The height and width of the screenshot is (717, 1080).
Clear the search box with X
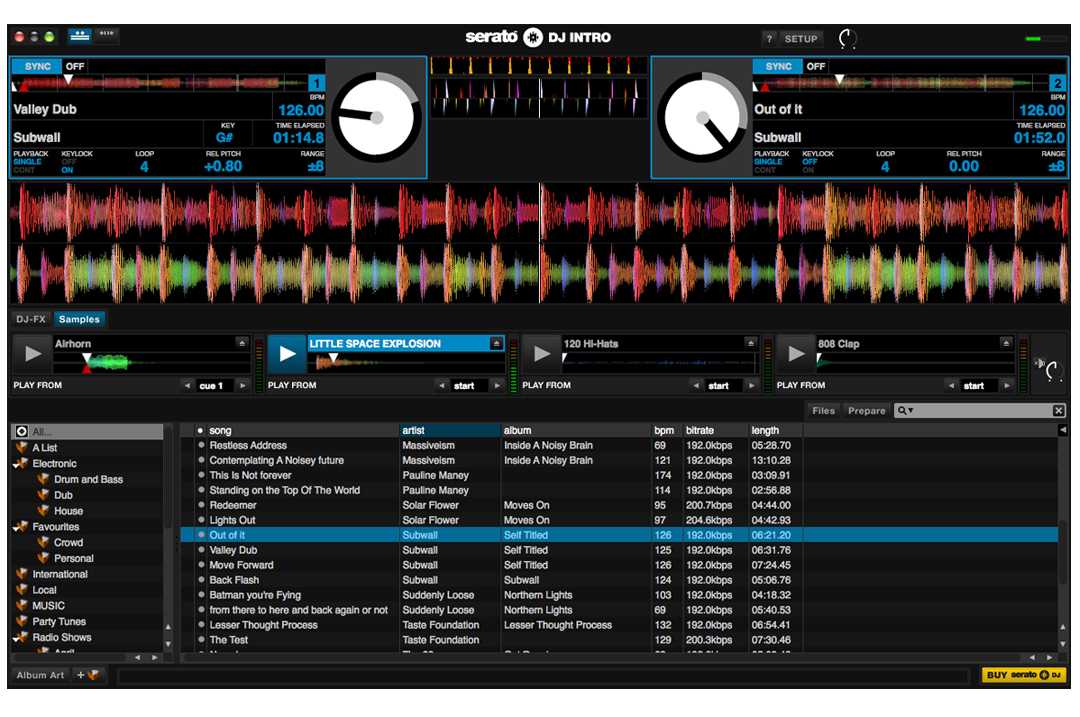click(x=1058, y=411)
